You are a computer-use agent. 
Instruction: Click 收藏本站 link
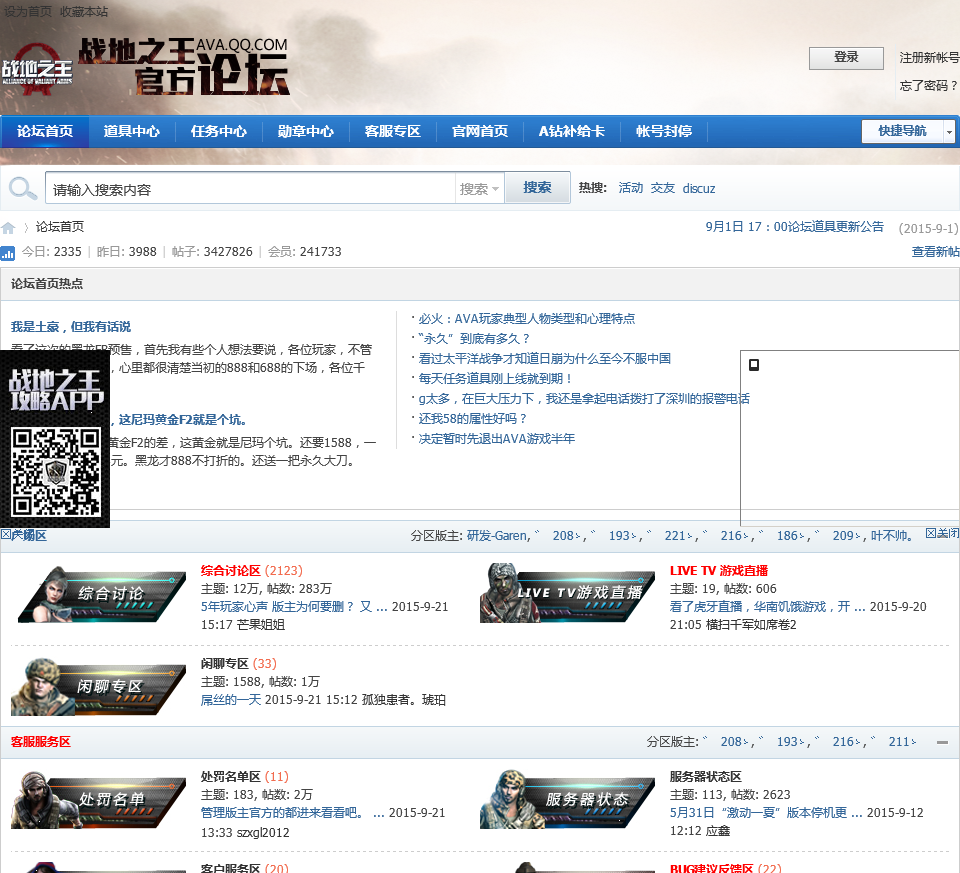click(84, 12)
